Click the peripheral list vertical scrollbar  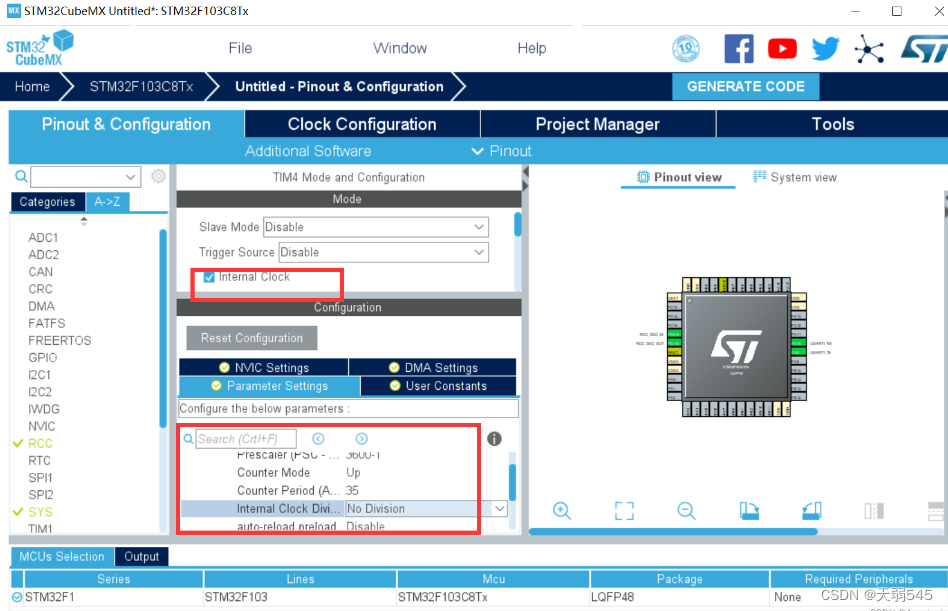[x=163, y=328]
